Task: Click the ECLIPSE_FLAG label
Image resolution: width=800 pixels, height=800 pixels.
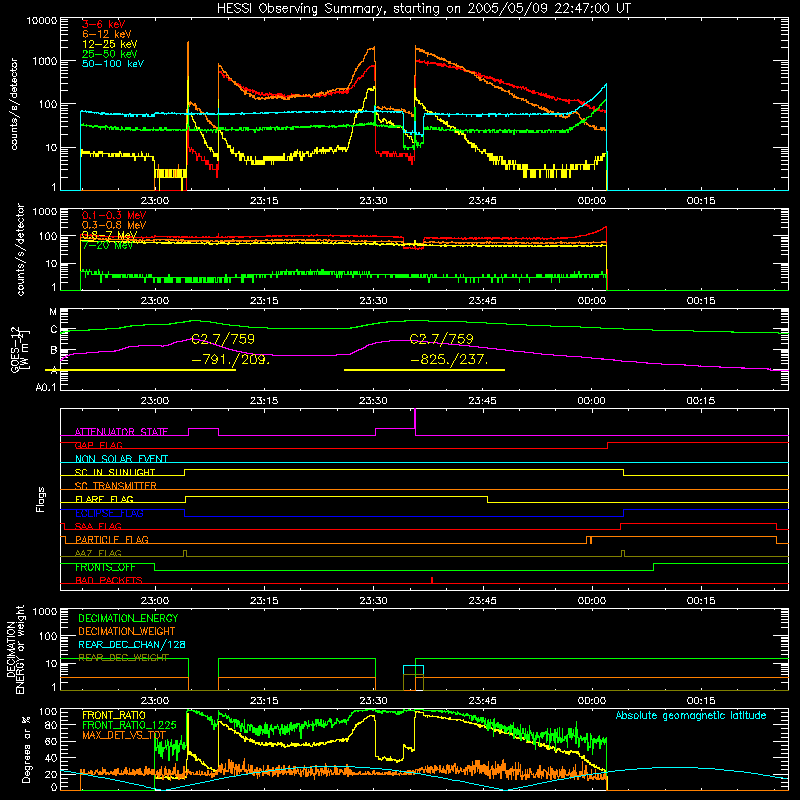Action: (x=109, y=513)
